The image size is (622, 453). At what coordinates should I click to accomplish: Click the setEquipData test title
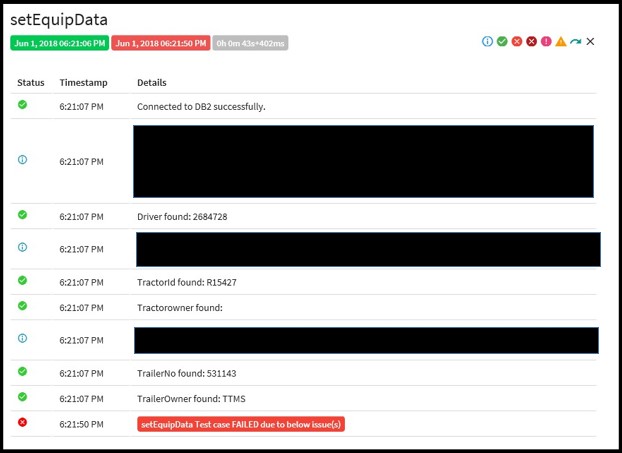[x=59, y=20]
